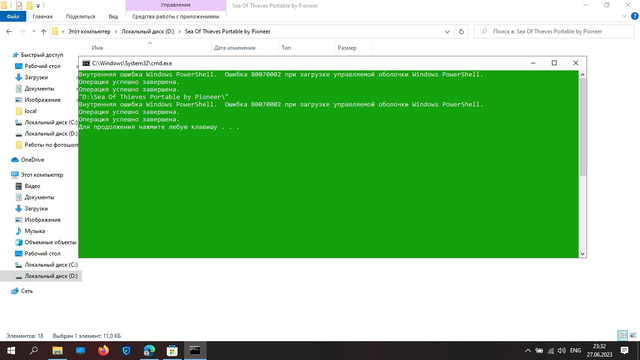Expand the ribbon chevron
The image size is (640, 360).
(624, 16)
